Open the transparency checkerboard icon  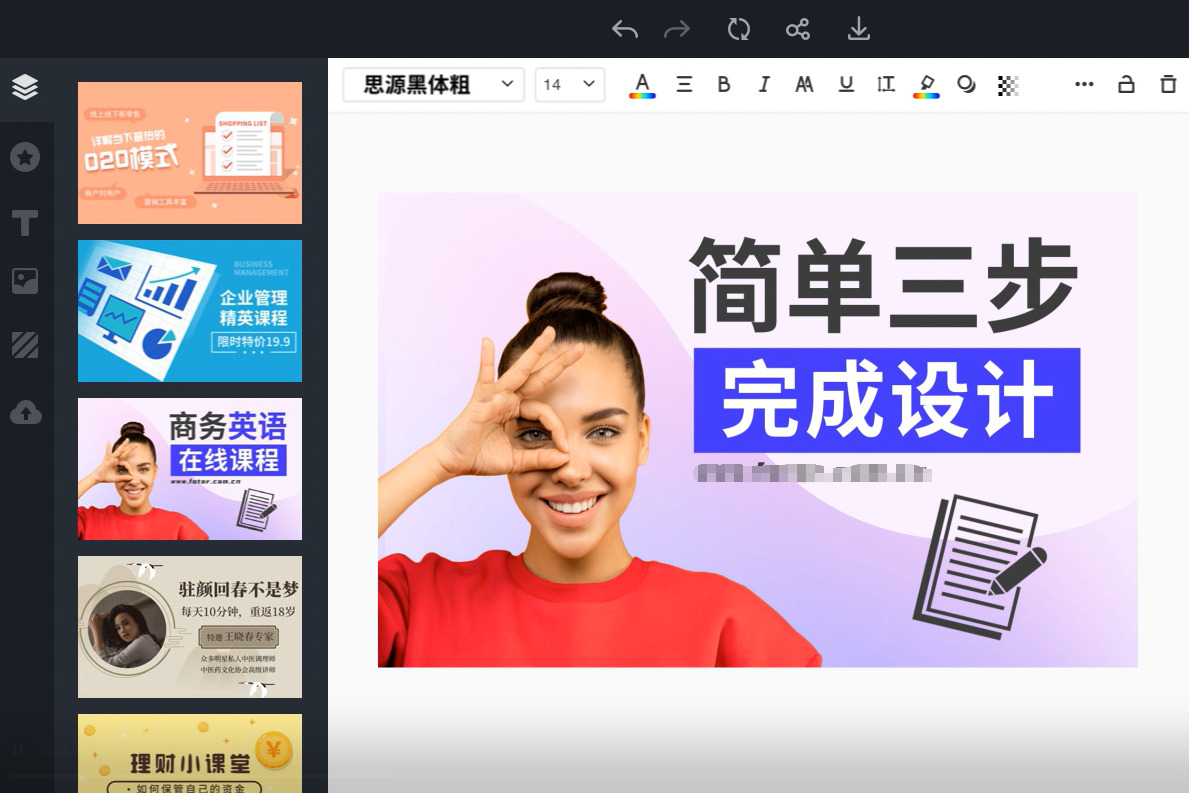coord(1008,86)
